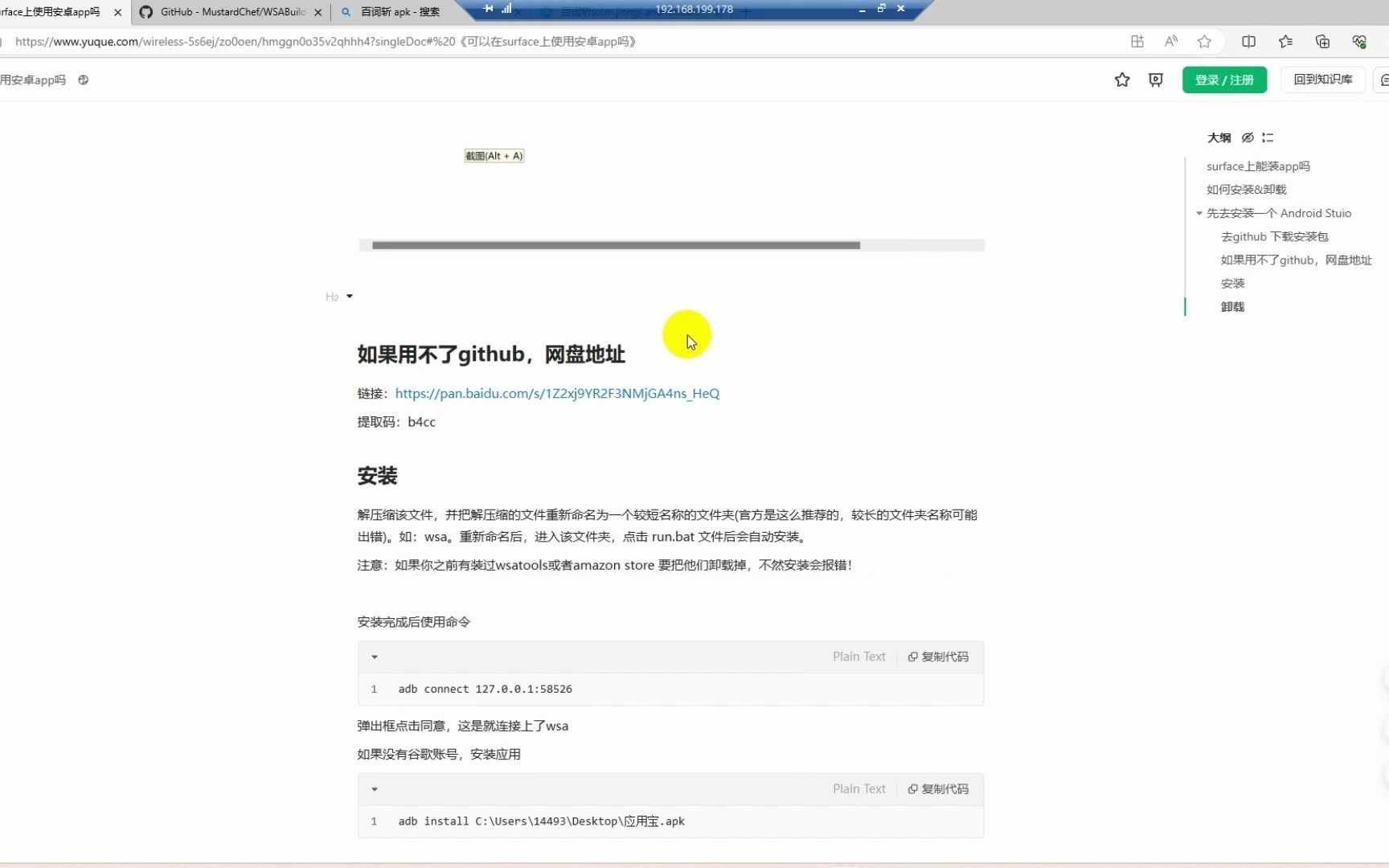Click the 注意 paragraph about wsatools and amazon store

click(x=604, y=565)
